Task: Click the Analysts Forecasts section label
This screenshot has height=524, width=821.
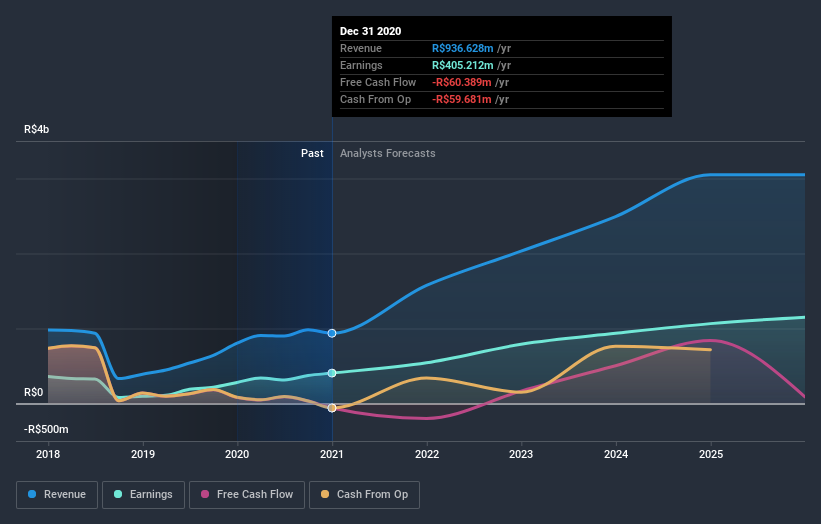Action: 387,153
